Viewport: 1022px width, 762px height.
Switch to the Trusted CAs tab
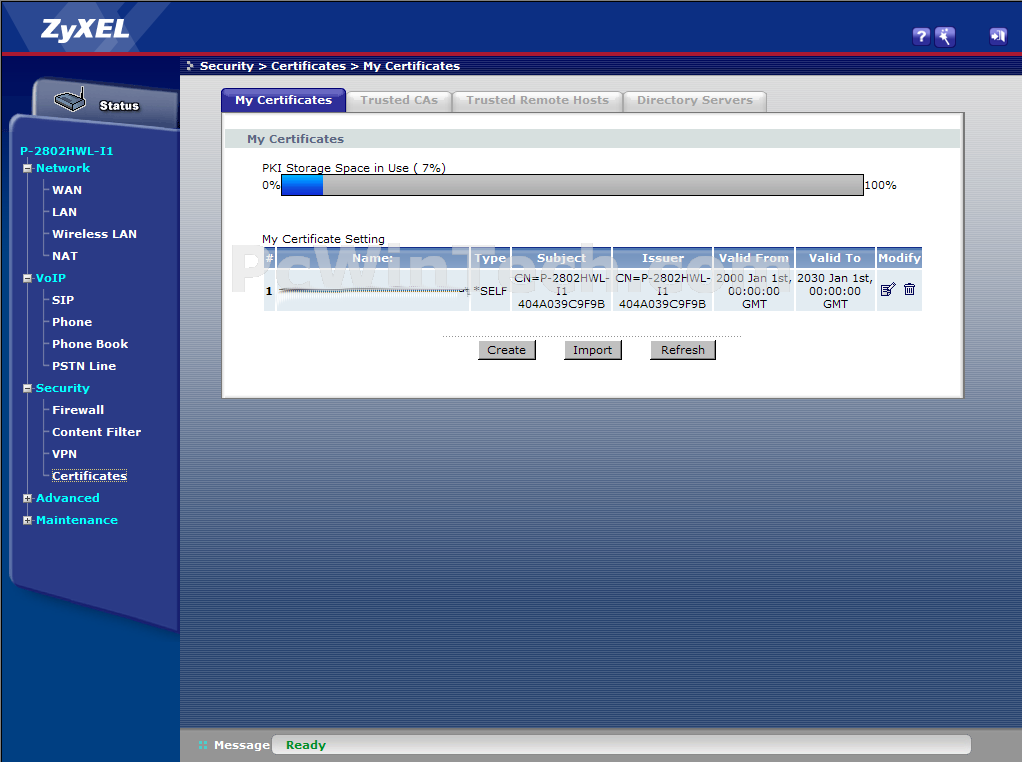(399, 100)
